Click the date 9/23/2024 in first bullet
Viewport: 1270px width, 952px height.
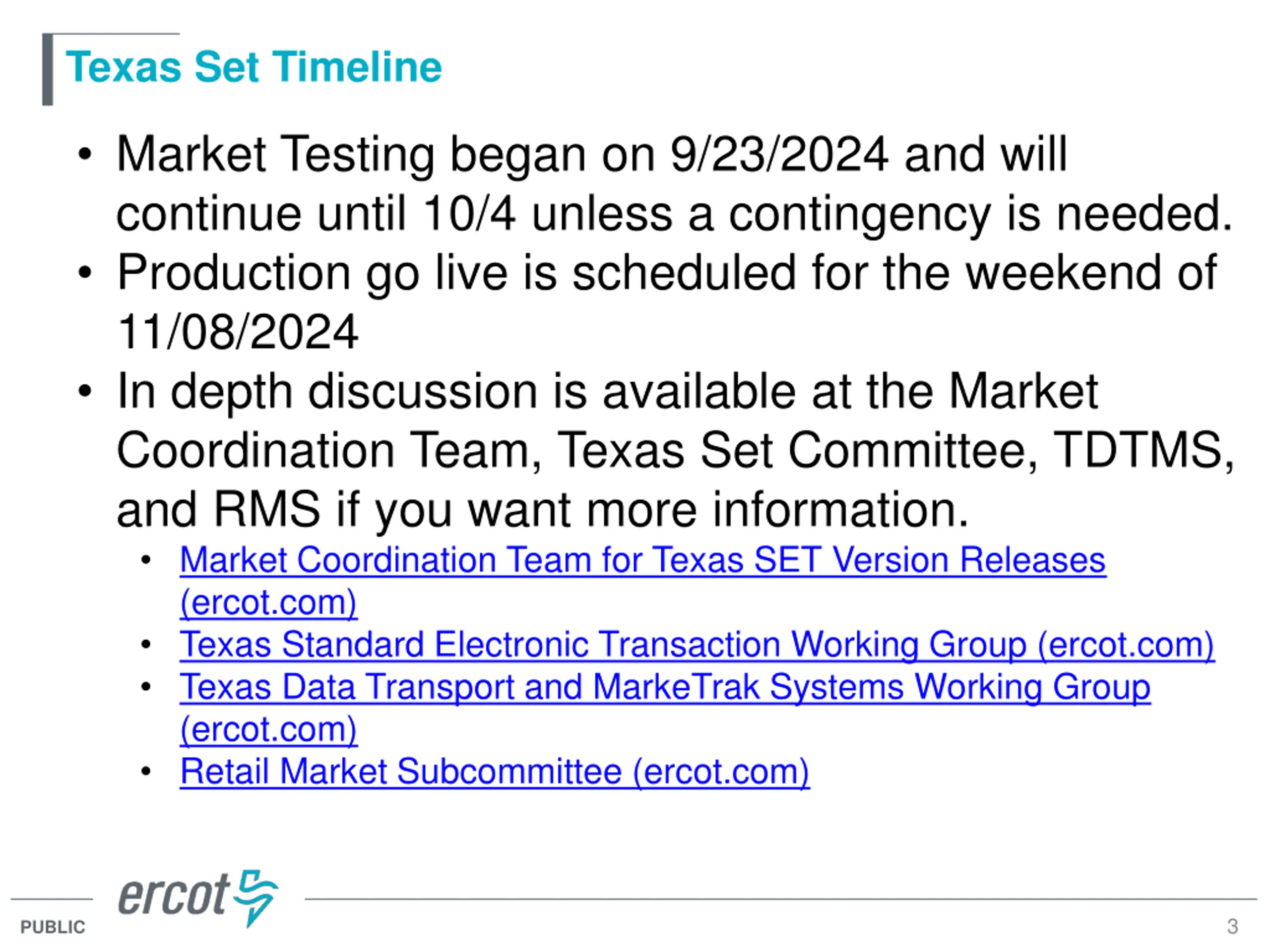tap(779, 154)
